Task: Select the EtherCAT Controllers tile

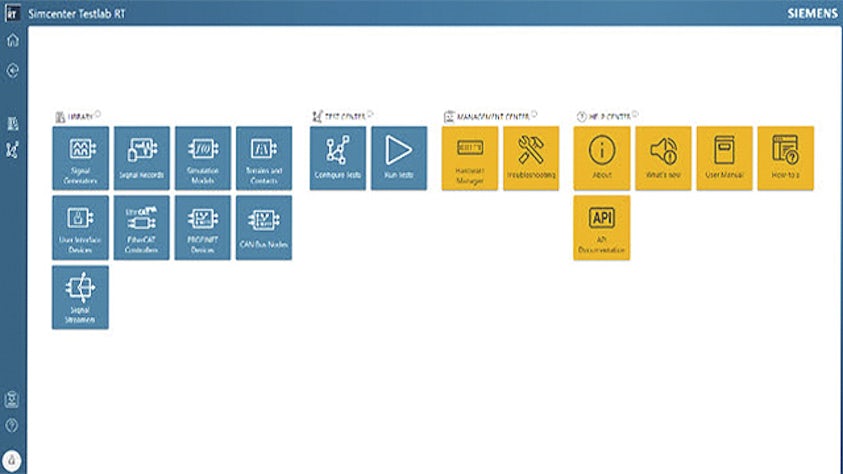Action: pyautogui.click(x=141, y=227)
